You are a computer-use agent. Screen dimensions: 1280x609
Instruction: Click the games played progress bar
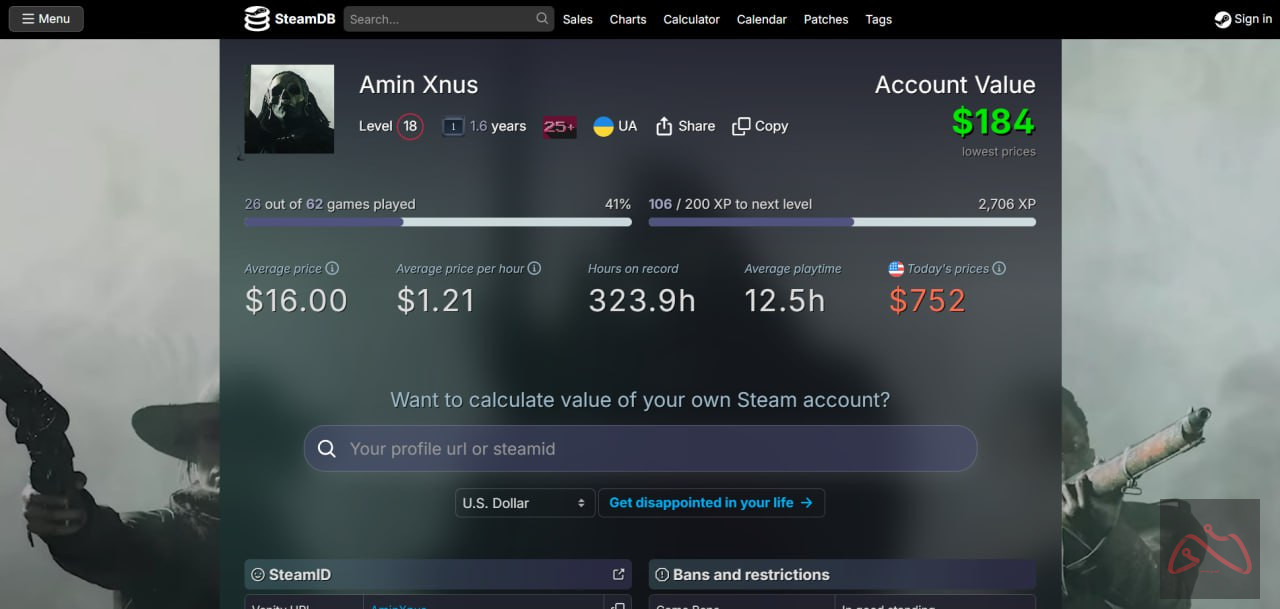(437, 222)
